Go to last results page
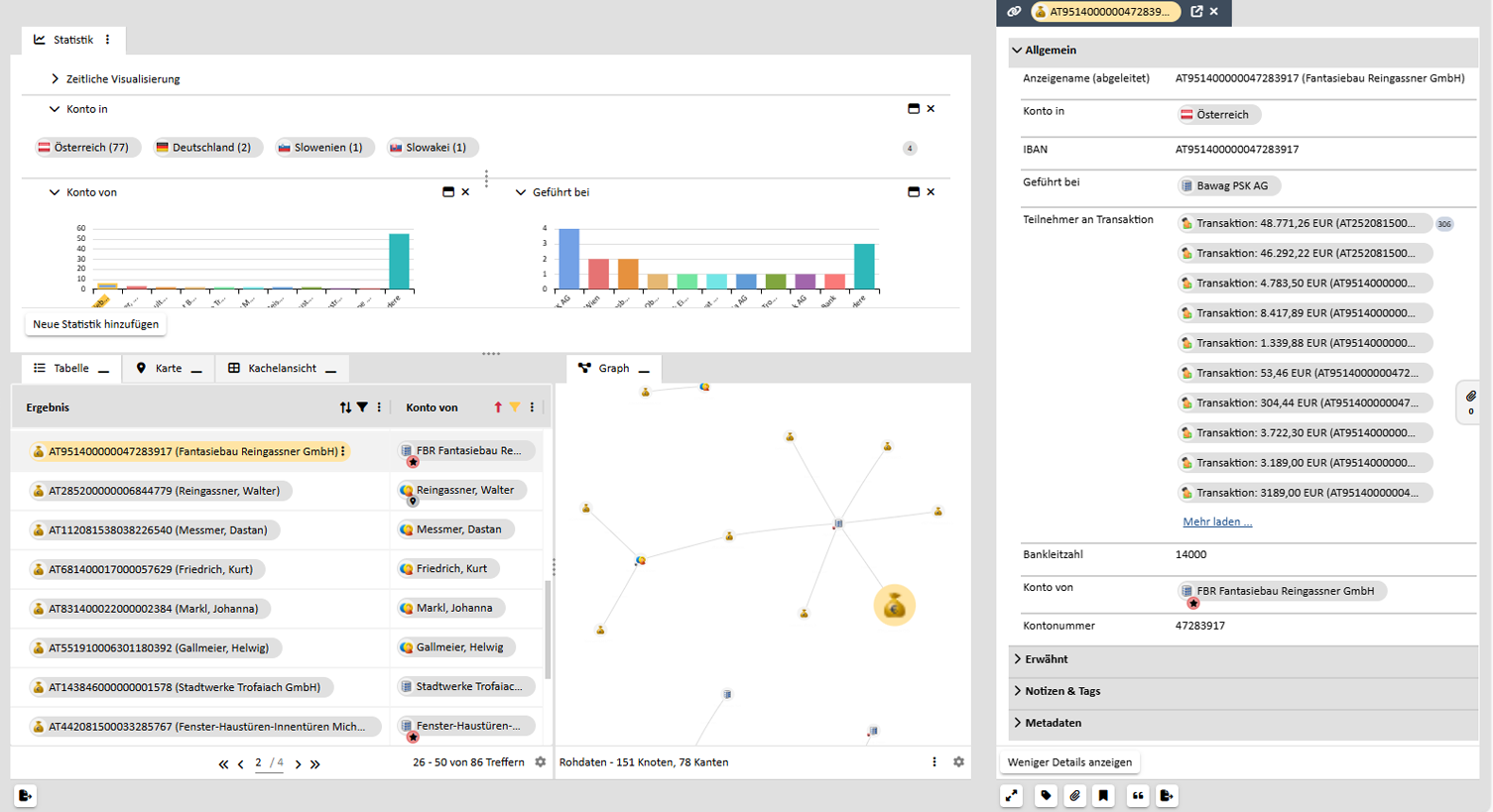 point(314,764)
